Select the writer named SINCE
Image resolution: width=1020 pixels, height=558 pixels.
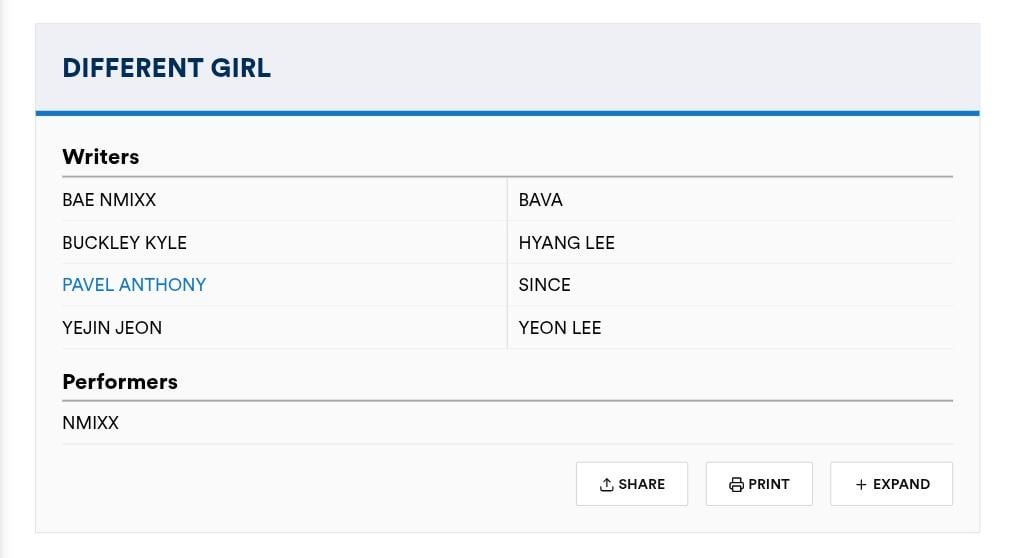545,285
